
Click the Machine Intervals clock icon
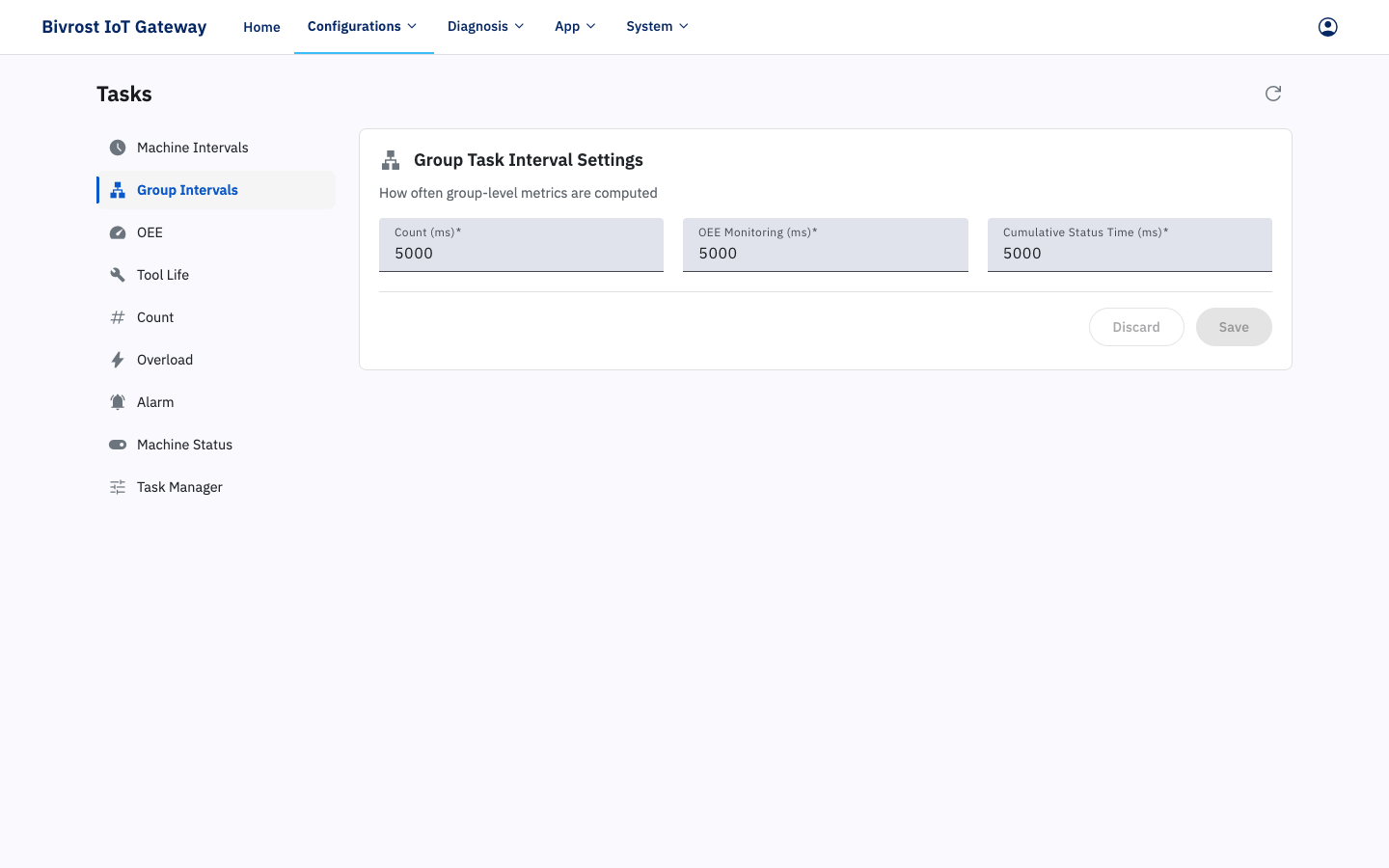pyautogui.click(x=118, y=148)
